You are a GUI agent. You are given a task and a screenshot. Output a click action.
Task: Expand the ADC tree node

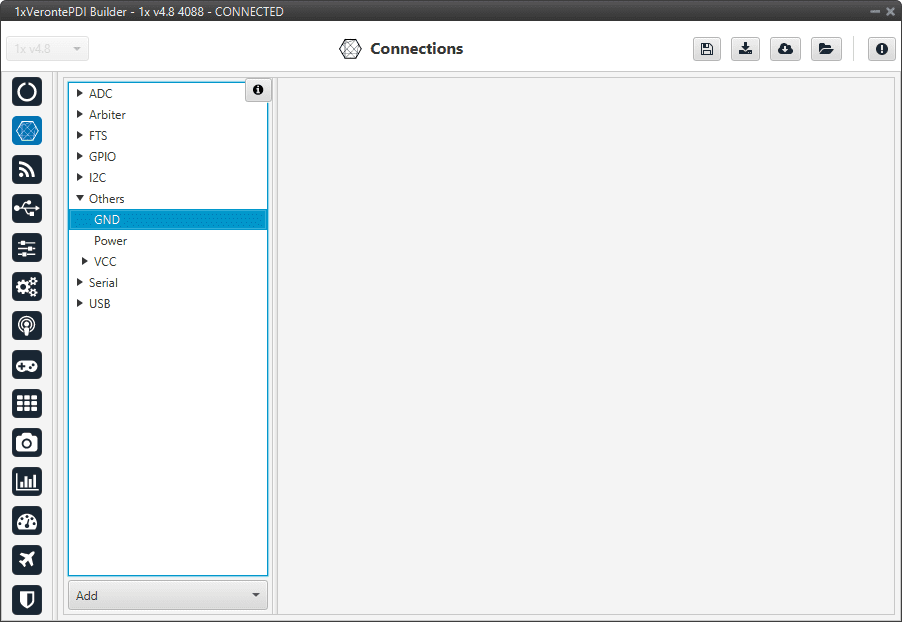point(80,93)
